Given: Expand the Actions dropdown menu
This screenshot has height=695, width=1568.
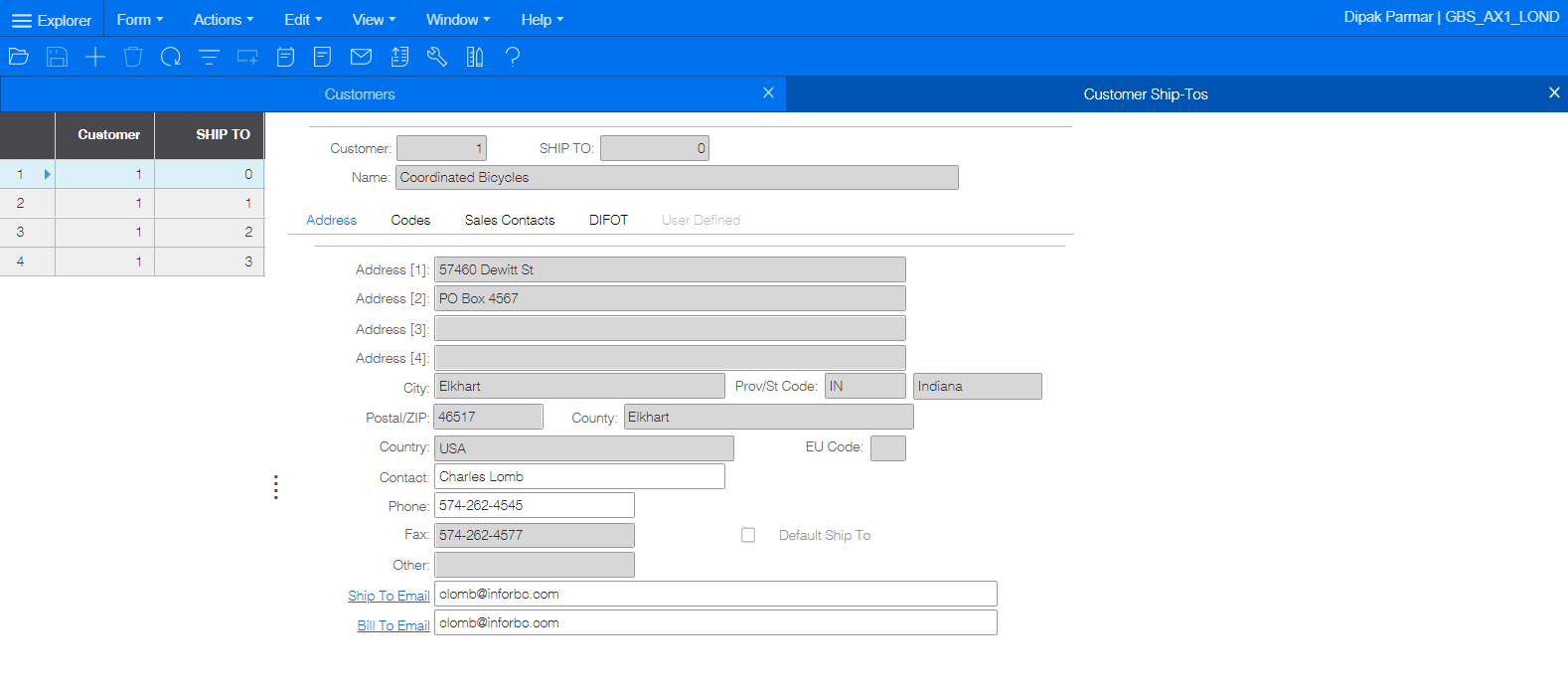Looking at the screenshot, I should [x=223, y=20].
